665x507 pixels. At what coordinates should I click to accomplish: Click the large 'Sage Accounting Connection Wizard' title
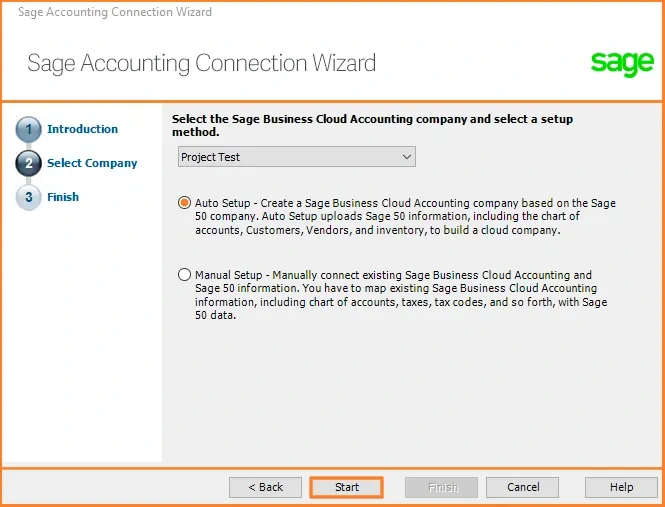pyautogui.click(x=201, y=63)
